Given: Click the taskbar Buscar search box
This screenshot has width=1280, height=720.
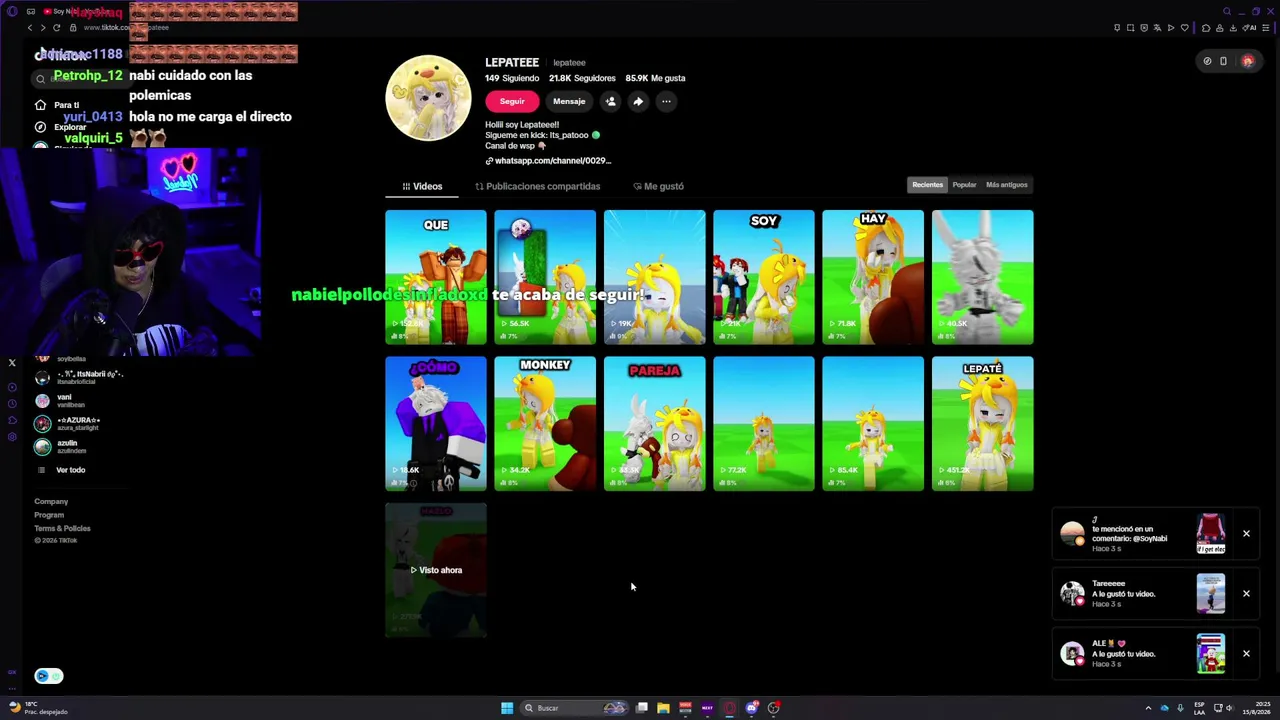Looking at the screenshot, I should pos(574,708).
